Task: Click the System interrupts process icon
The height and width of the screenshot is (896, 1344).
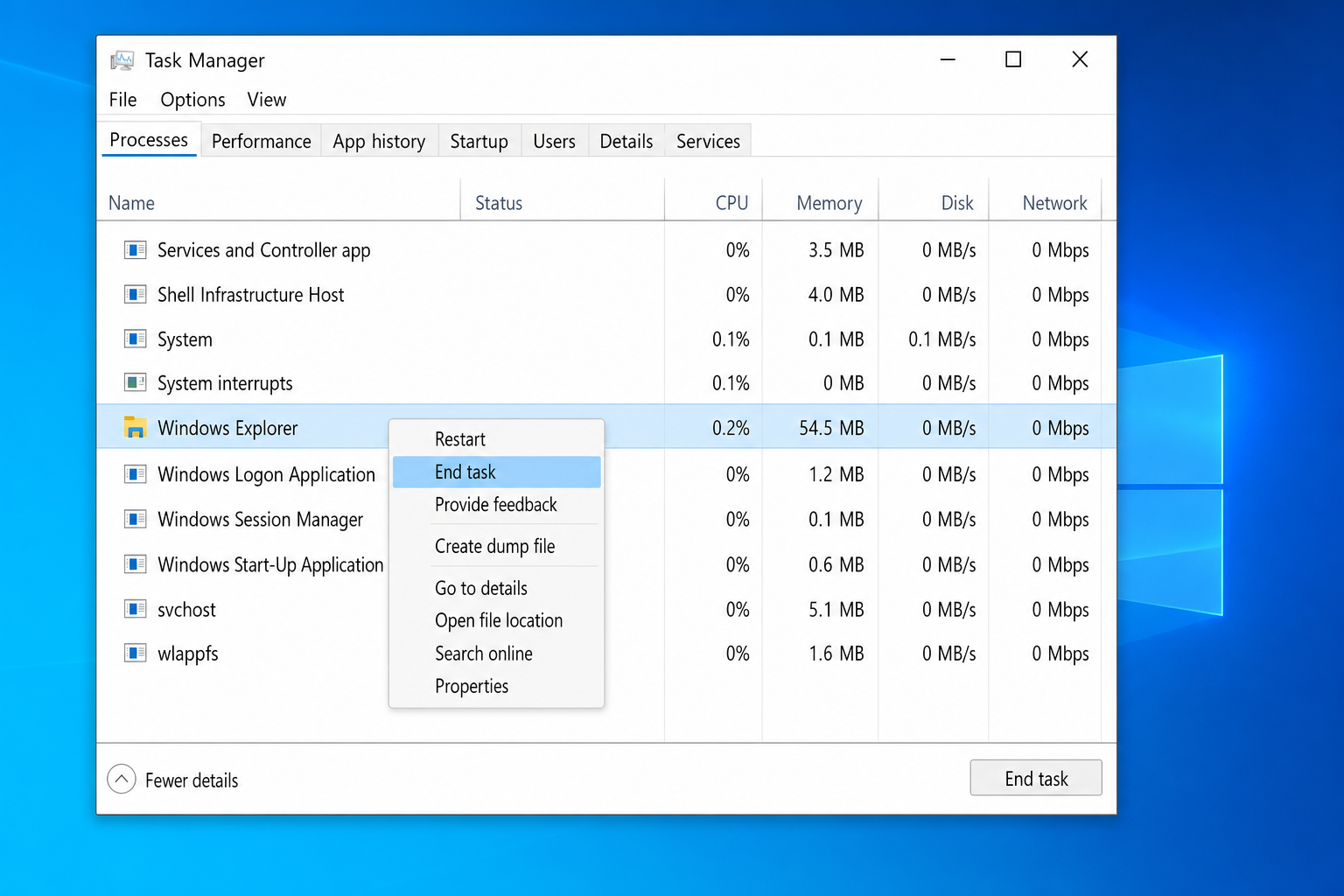Action: click(x=135, y=382)
